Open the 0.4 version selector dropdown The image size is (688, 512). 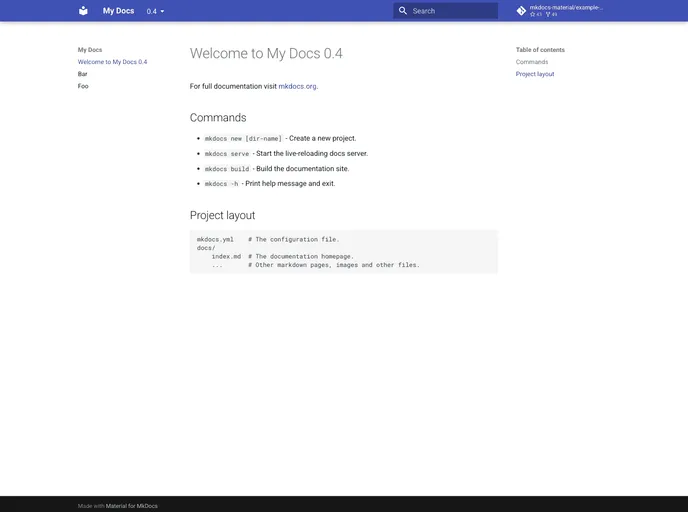[155, 11]
